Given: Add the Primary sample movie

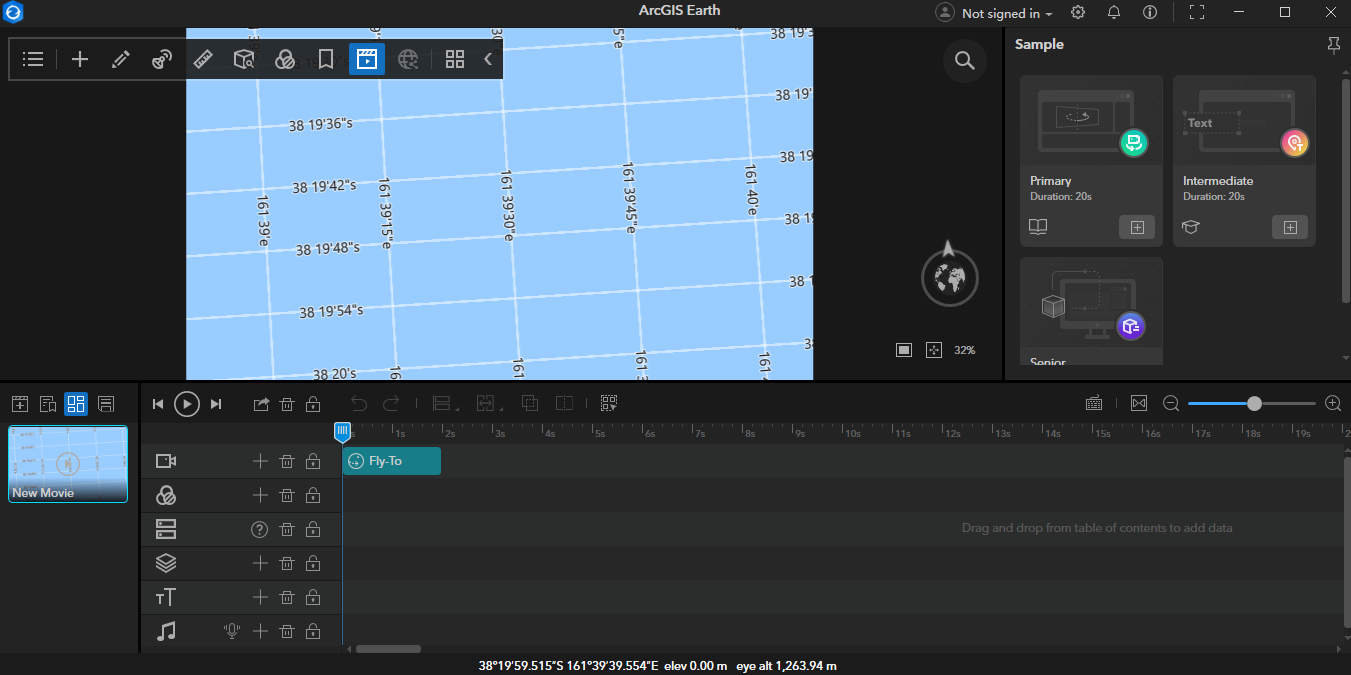Looking at the screenshot, I should click(1136, 227).
